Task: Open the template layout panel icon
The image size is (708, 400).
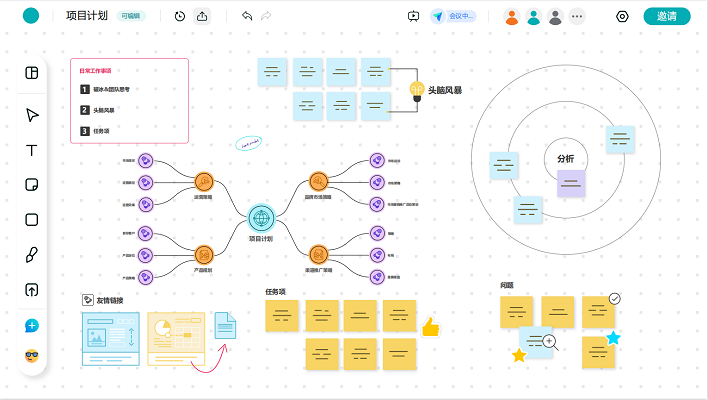Action: point(32,73)
